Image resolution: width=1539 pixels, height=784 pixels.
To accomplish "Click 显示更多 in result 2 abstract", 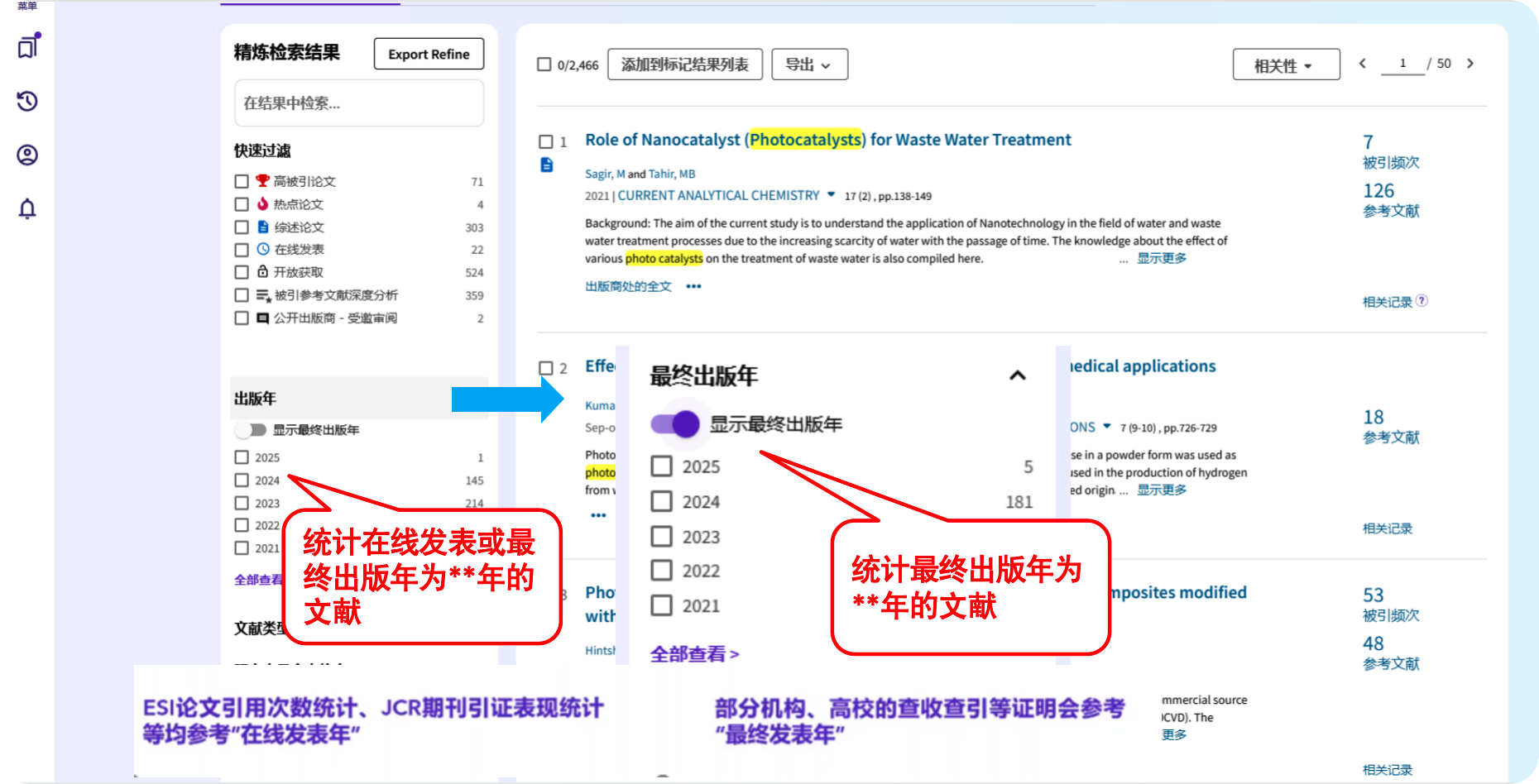I will coord(1162,490).
